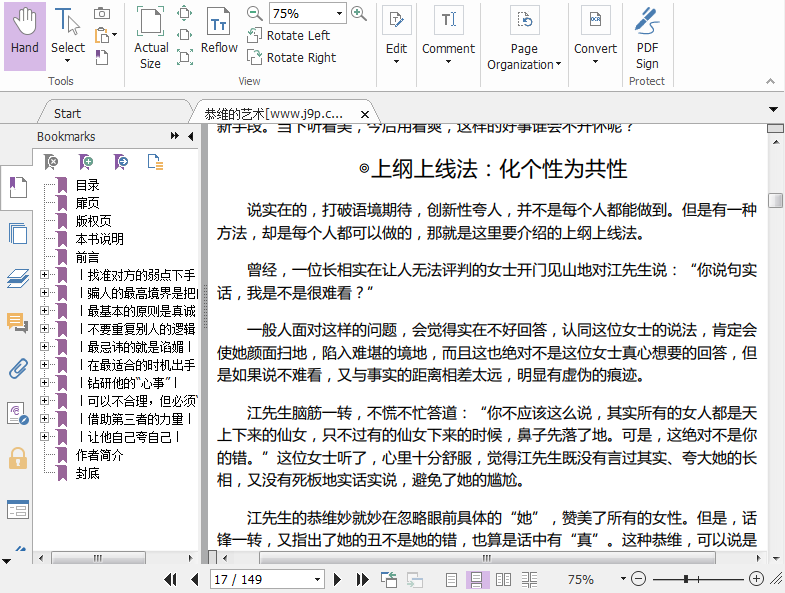Expand current bookmark list icon
Screen dimensions: 785x593
point(155,162)
